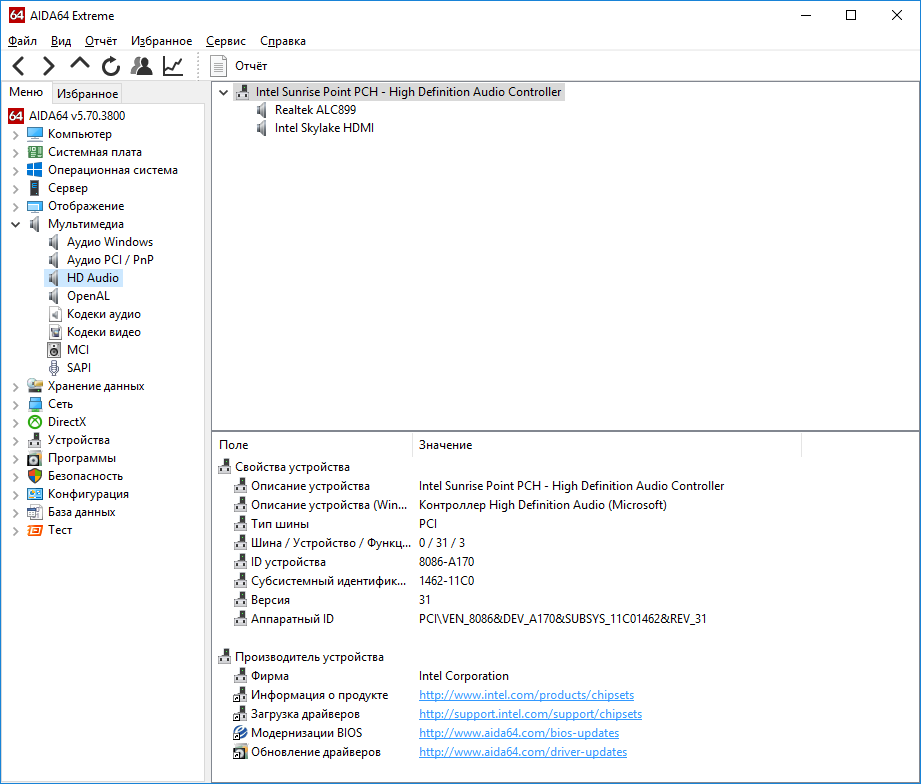Expand the Операционная система node
The height and width of the screenshot is (784, 921).
[x=15, y=170]
